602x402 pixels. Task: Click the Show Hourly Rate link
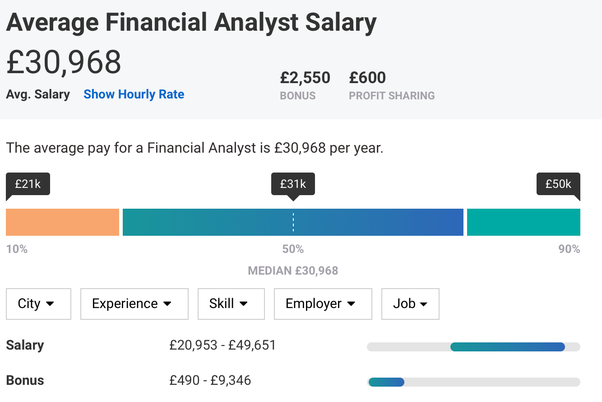click(133, 95)
